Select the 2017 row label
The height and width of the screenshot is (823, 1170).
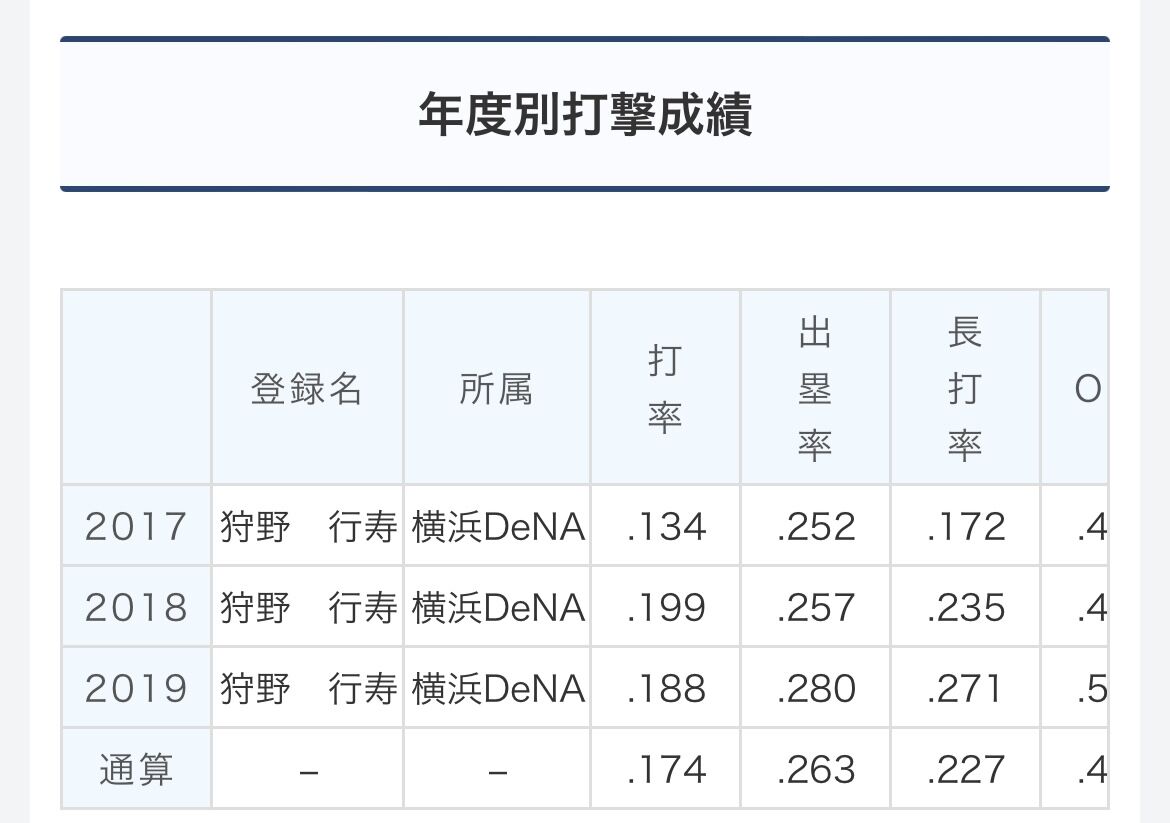pos(136,526)
